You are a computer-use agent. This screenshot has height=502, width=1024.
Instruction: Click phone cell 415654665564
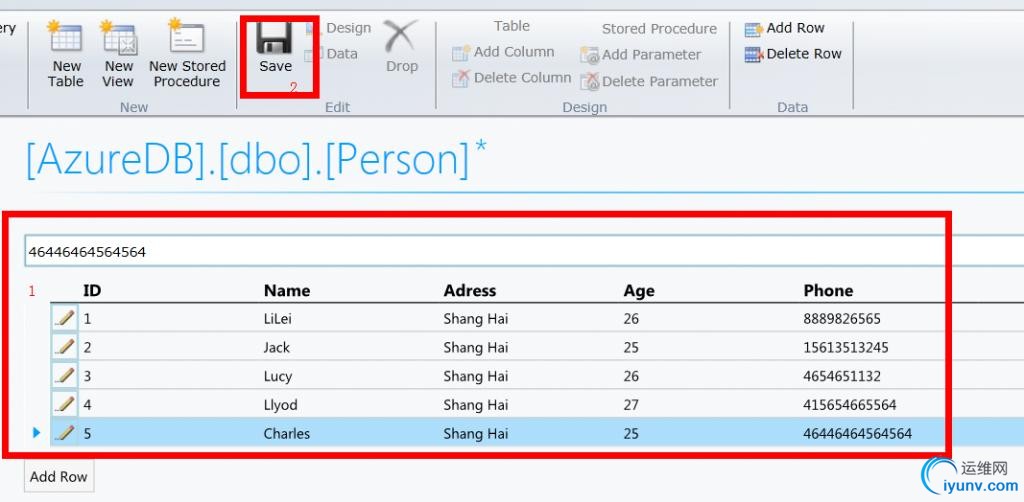pos(850,405)
